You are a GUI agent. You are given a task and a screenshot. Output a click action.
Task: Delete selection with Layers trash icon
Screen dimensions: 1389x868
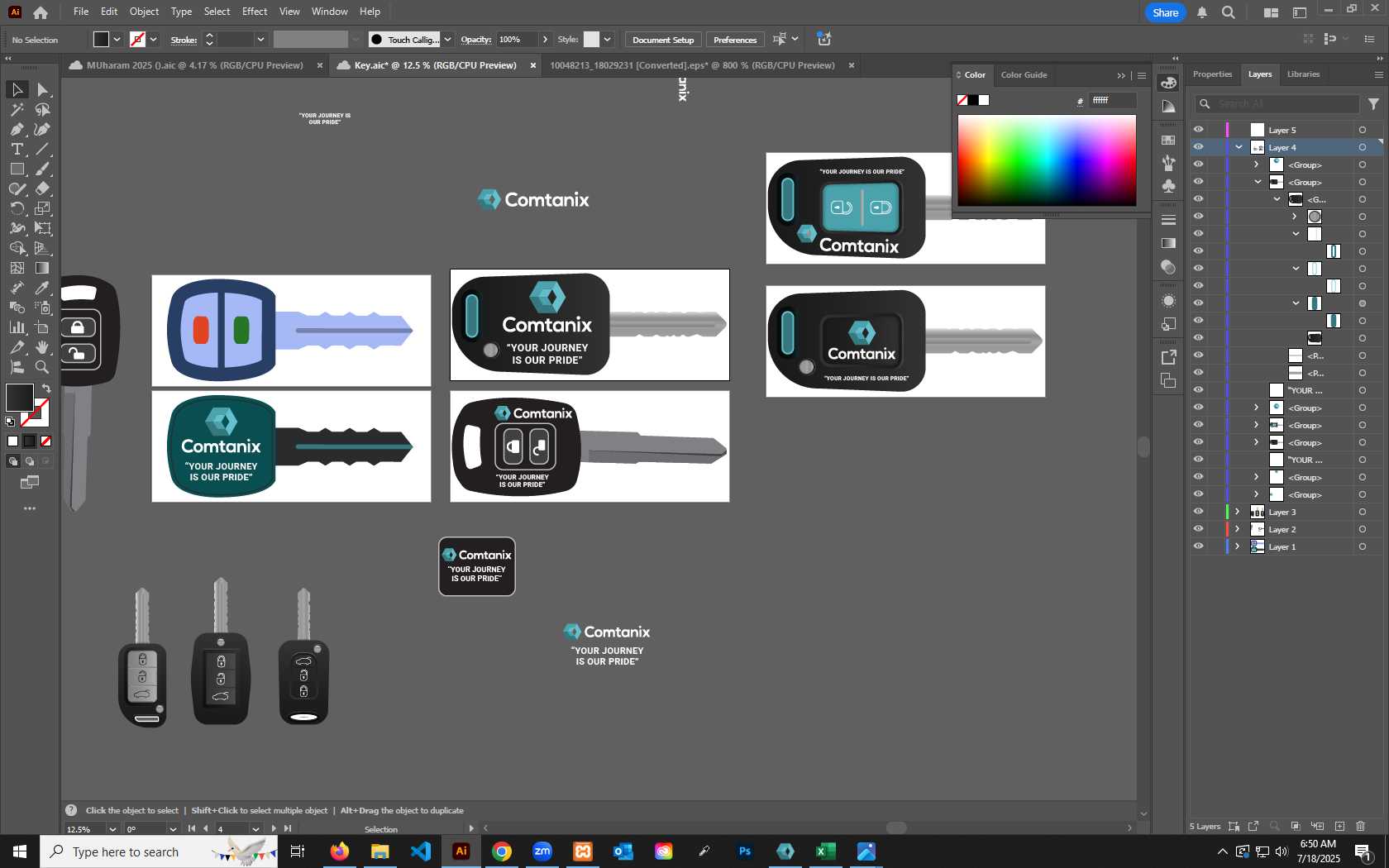(1361, 826)
